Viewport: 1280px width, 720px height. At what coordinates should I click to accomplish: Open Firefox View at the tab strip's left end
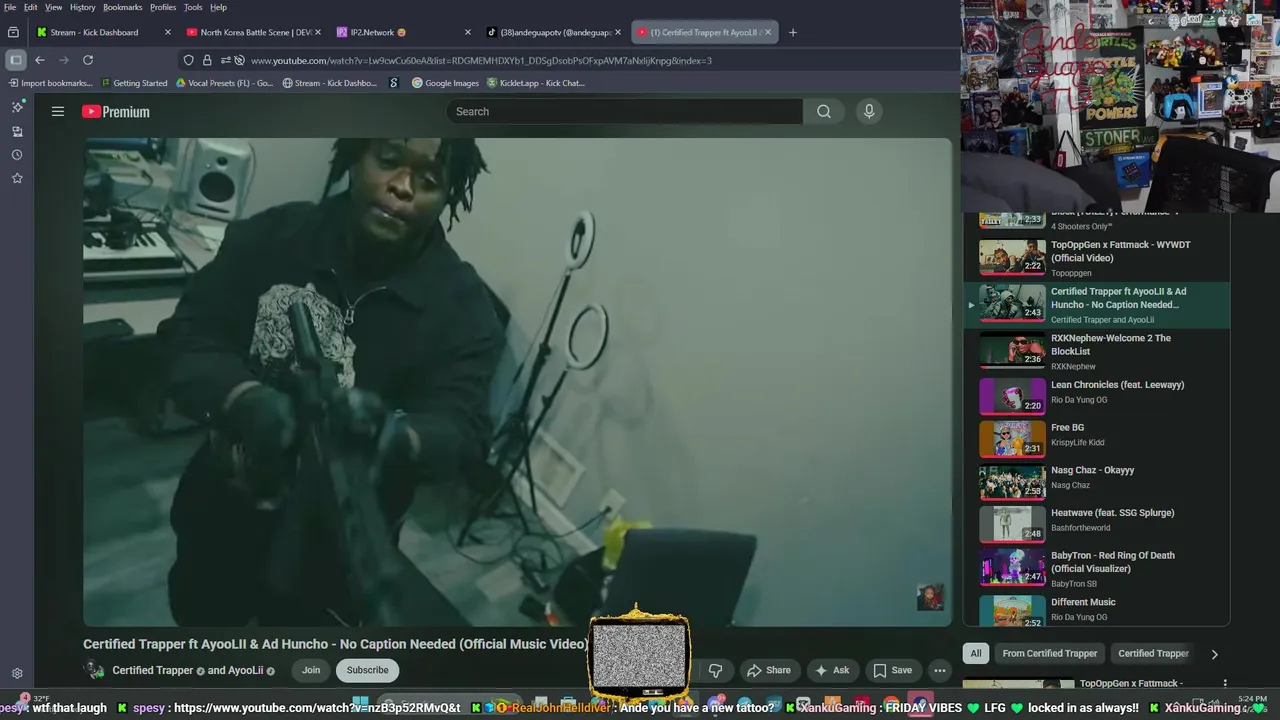pos(14,32)
